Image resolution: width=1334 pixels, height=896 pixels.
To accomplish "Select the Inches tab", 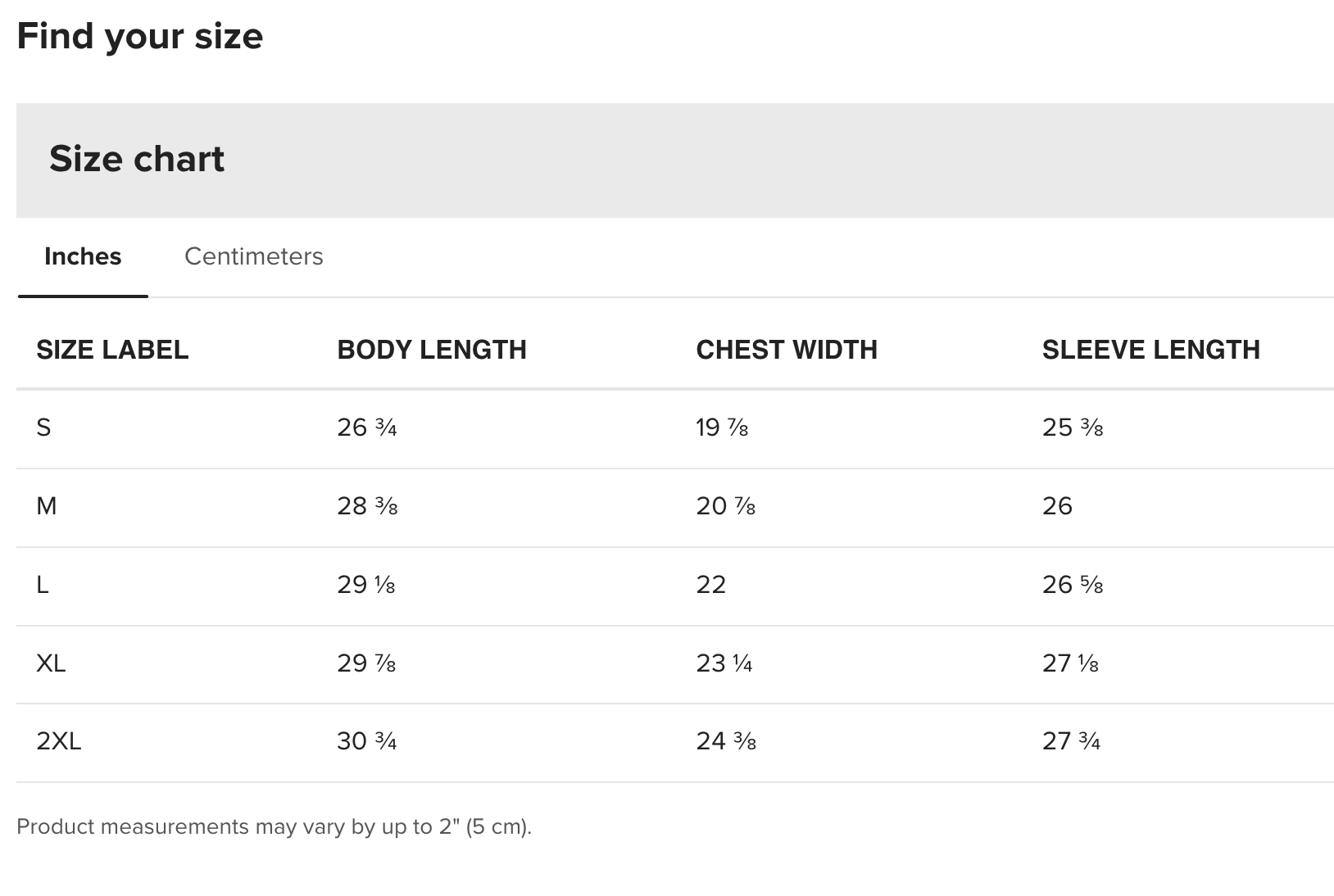I will pos(83,256).
